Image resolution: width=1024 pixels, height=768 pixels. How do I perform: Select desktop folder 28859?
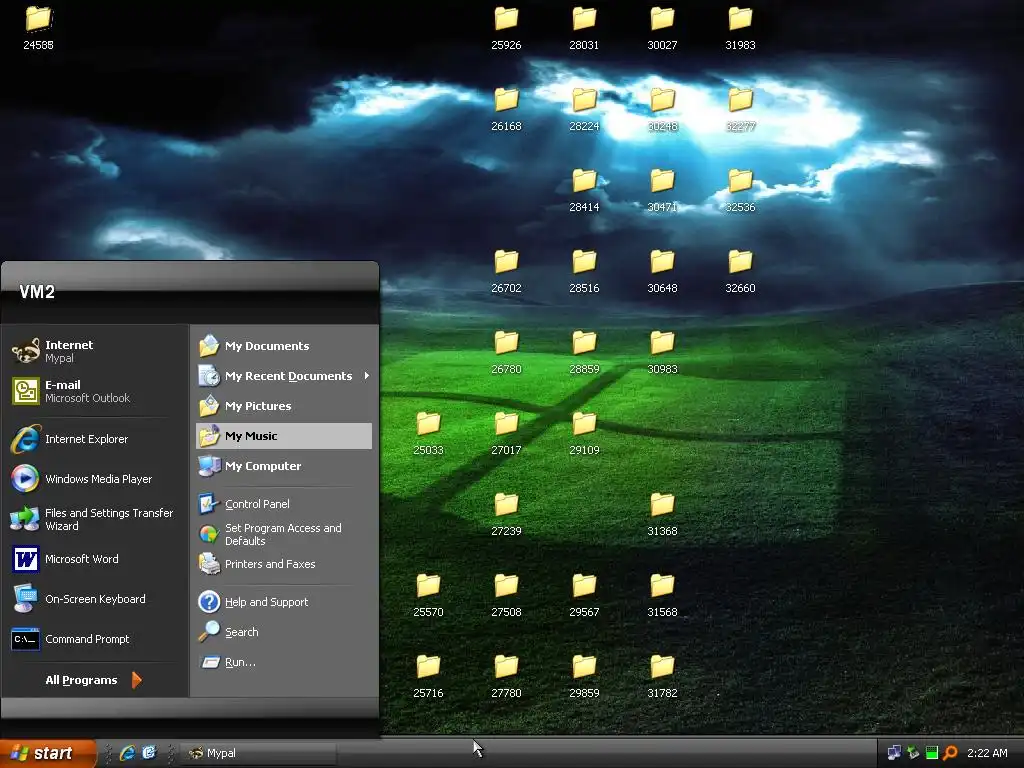click(584, 351)
